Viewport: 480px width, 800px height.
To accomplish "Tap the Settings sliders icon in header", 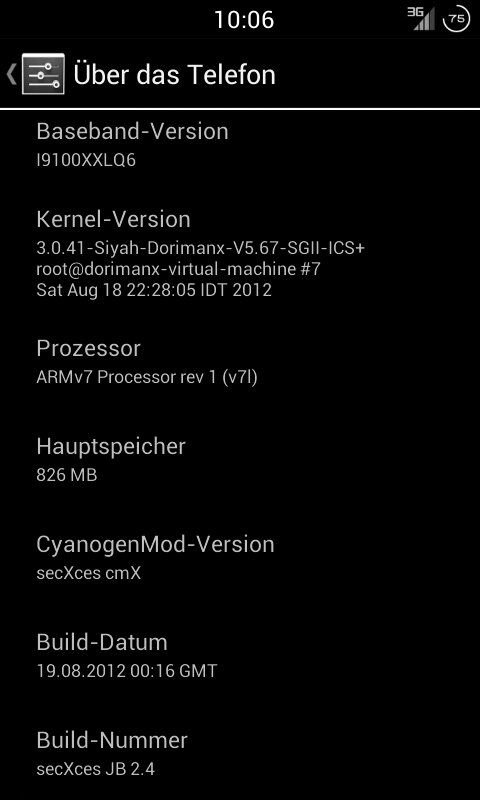I will click(43, 74).
